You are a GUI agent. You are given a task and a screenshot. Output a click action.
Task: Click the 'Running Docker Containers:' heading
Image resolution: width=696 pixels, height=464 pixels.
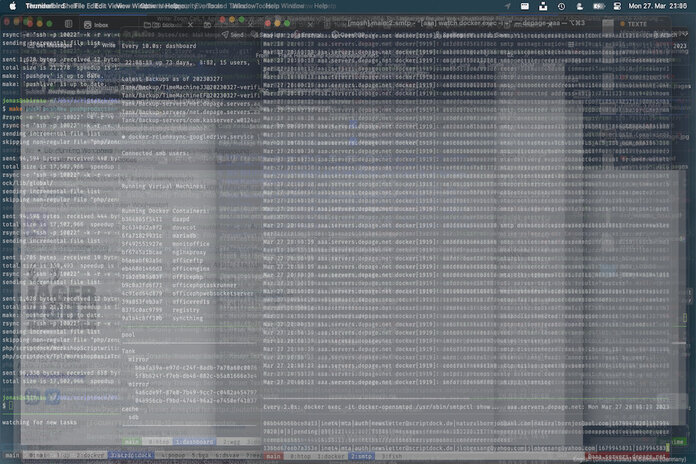[x=165, y=211]
